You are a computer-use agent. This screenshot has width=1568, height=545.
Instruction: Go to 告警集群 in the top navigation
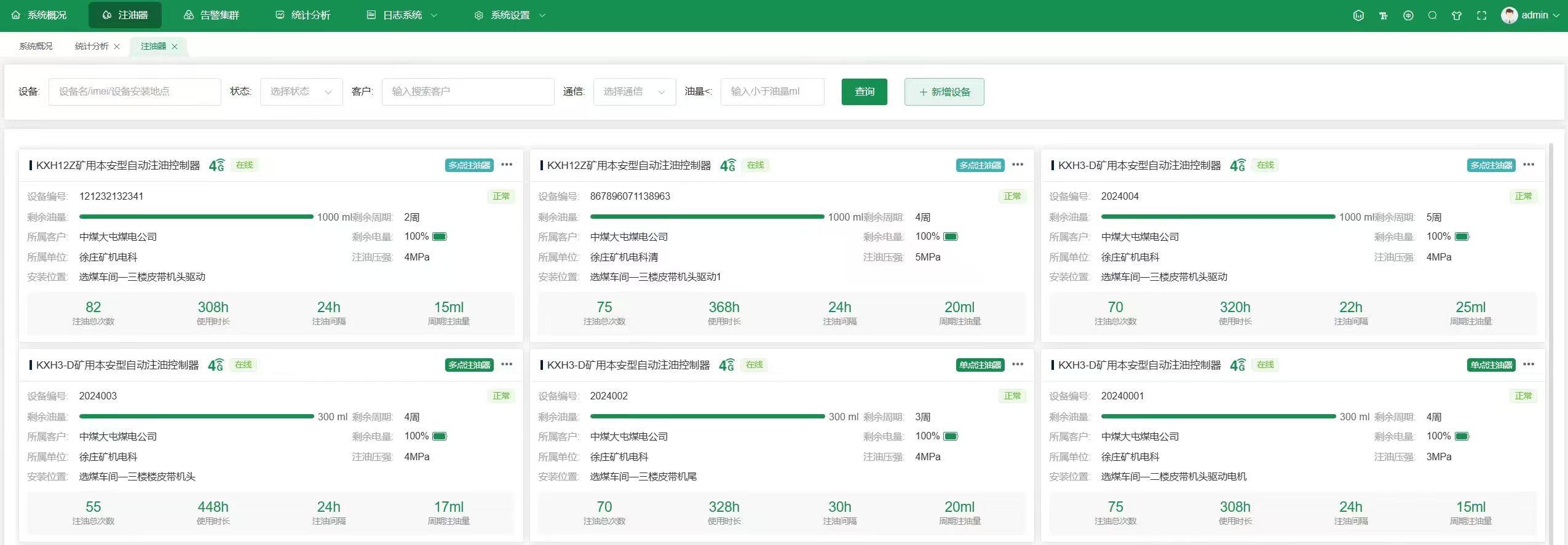click(212, 15)
